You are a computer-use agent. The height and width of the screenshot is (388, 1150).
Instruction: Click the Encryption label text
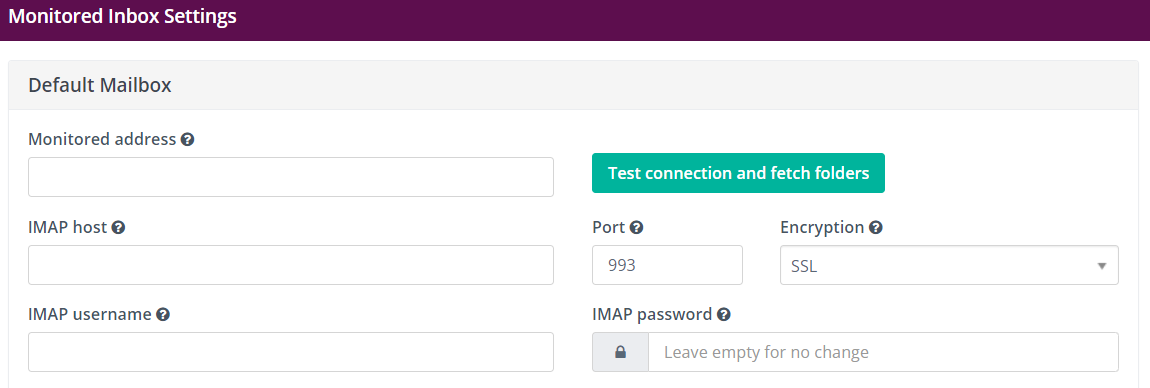[x=822, y=227]
